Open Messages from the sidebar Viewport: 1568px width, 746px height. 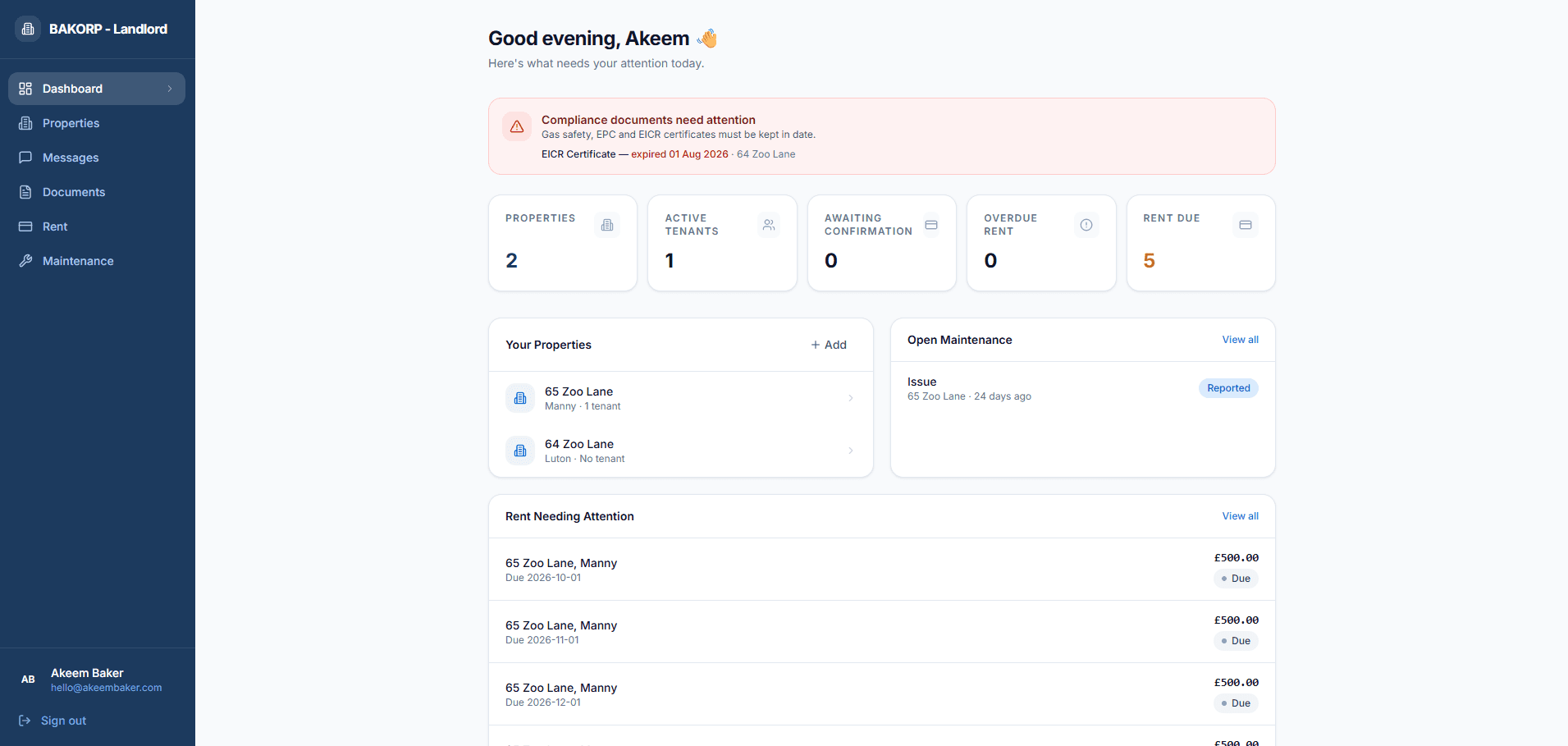click(x=97, y=158)
